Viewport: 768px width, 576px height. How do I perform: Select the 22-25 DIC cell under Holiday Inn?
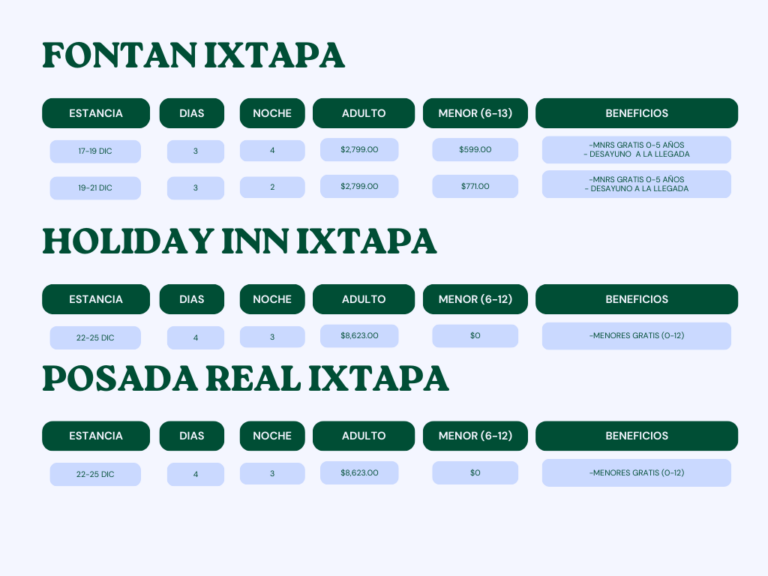tap(95, 338)
